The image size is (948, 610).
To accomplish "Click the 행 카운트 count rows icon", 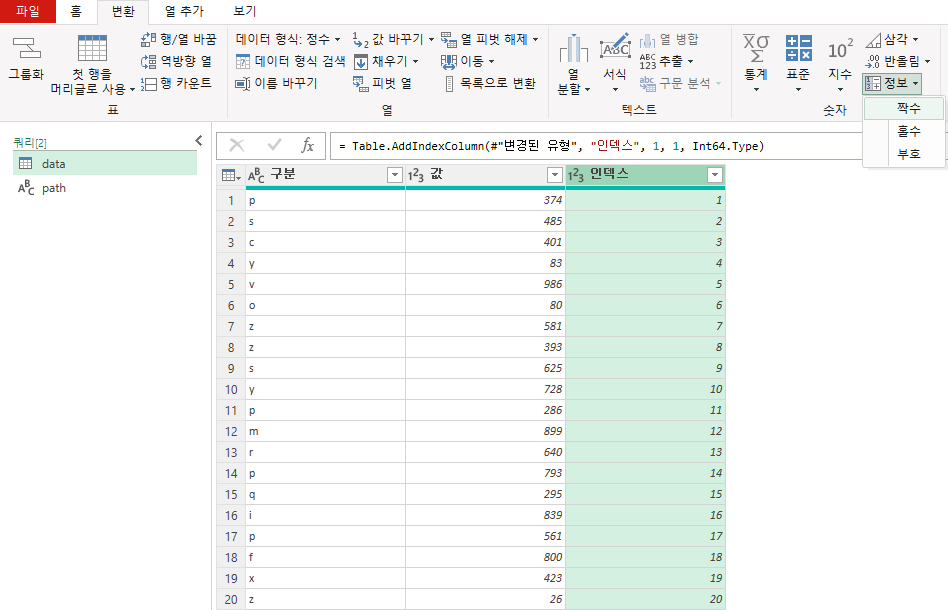I will pos(149,83).
